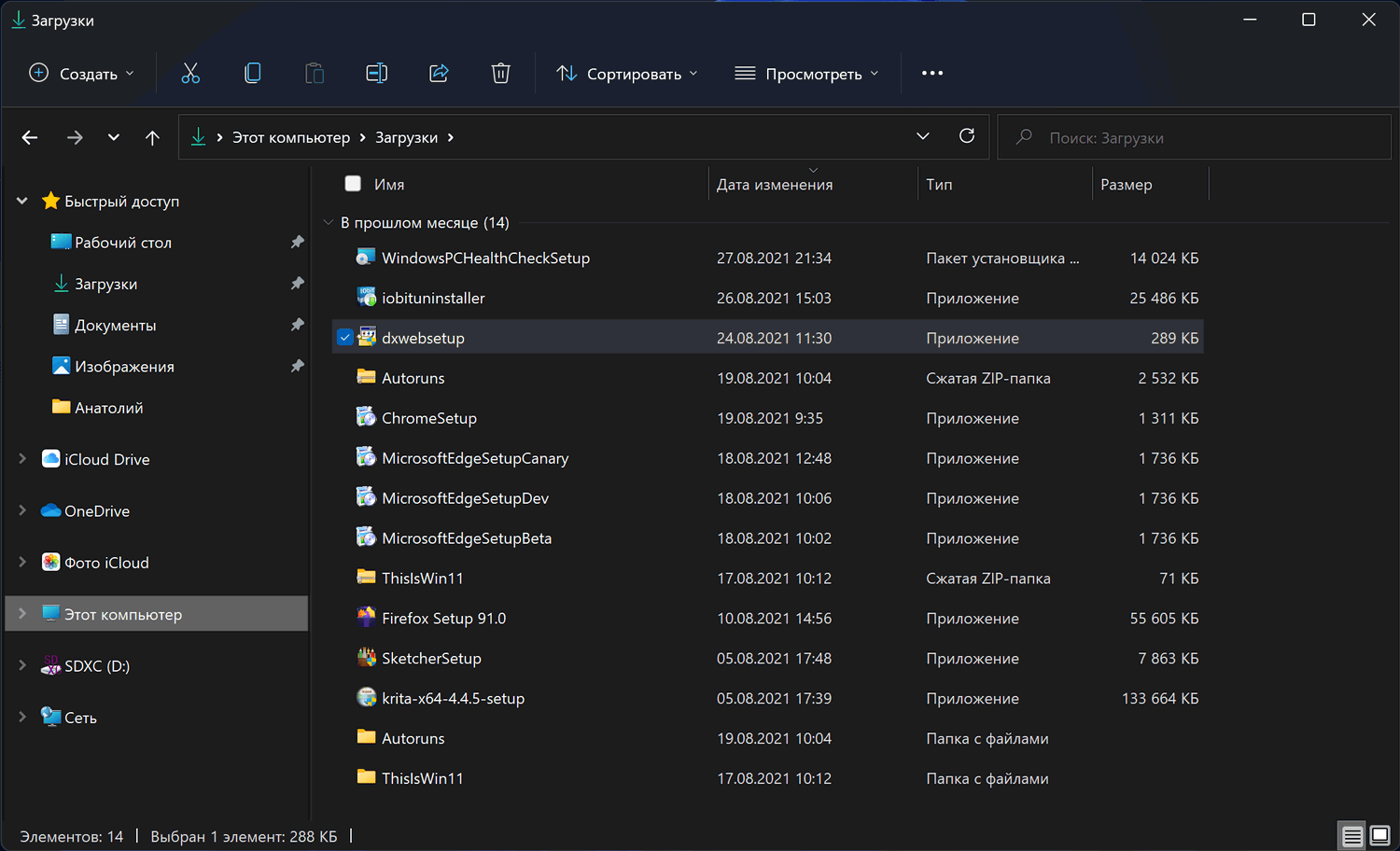Click the Share icon in toolbar
Viewport: 1400px width, 851px height.
pyautogui.click(x=439, y=74)
